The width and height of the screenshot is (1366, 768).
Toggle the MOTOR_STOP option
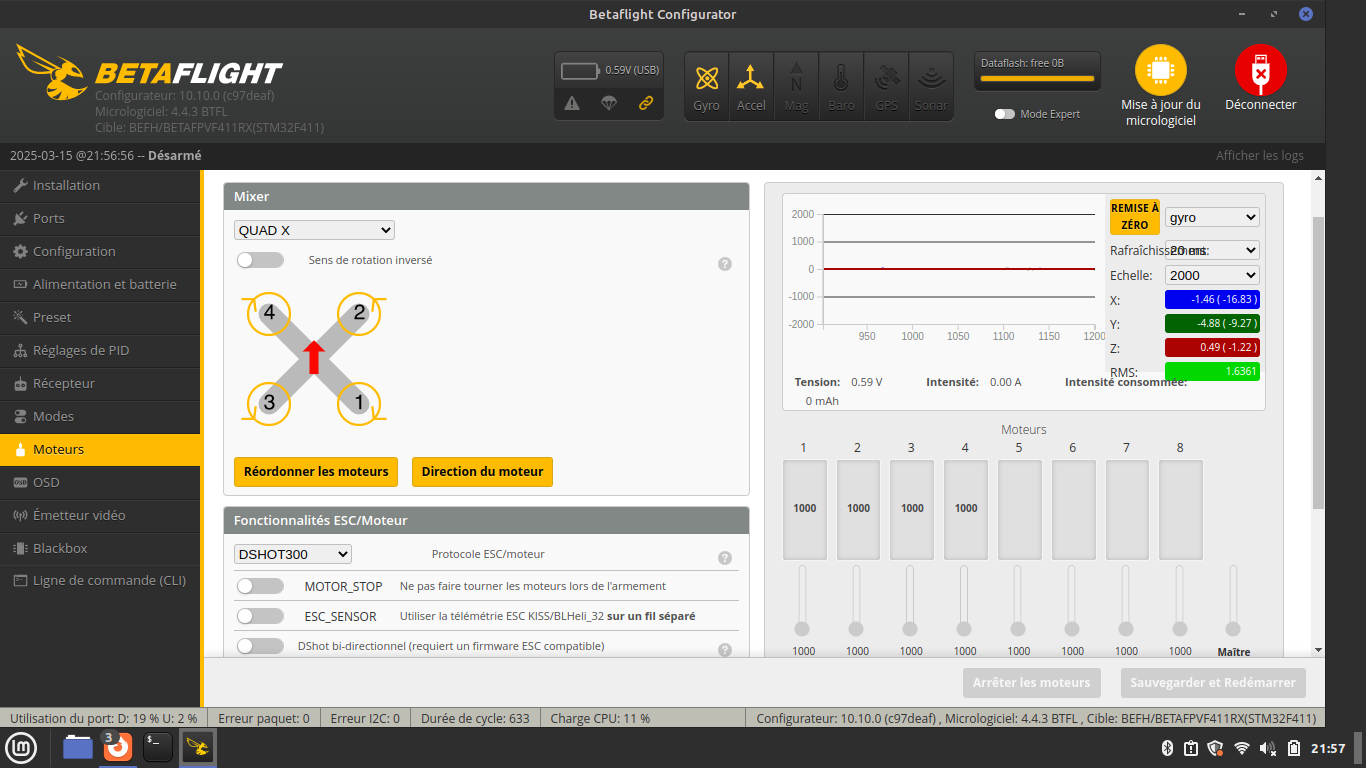260,586
